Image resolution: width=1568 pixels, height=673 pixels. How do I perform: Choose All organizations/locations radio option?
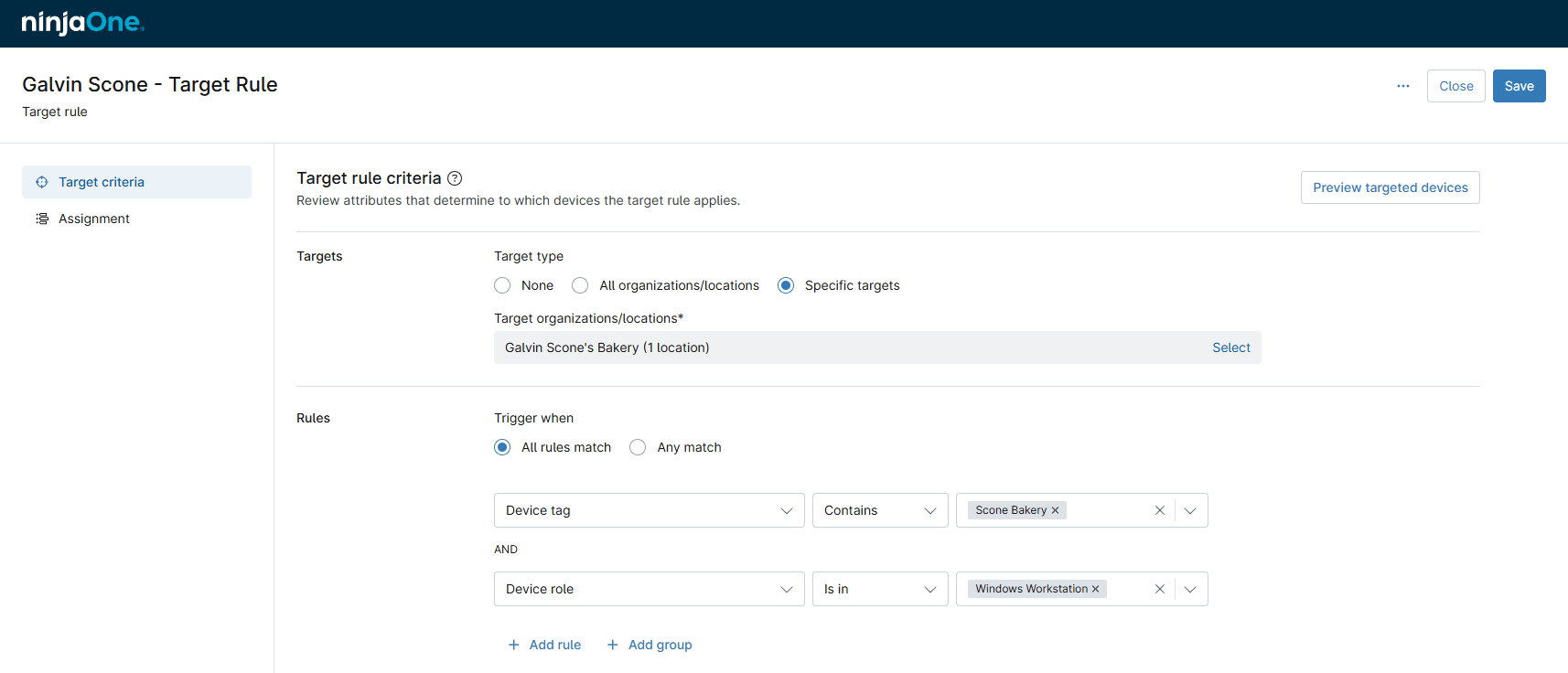pyautogui.click(x=580, y=285)
